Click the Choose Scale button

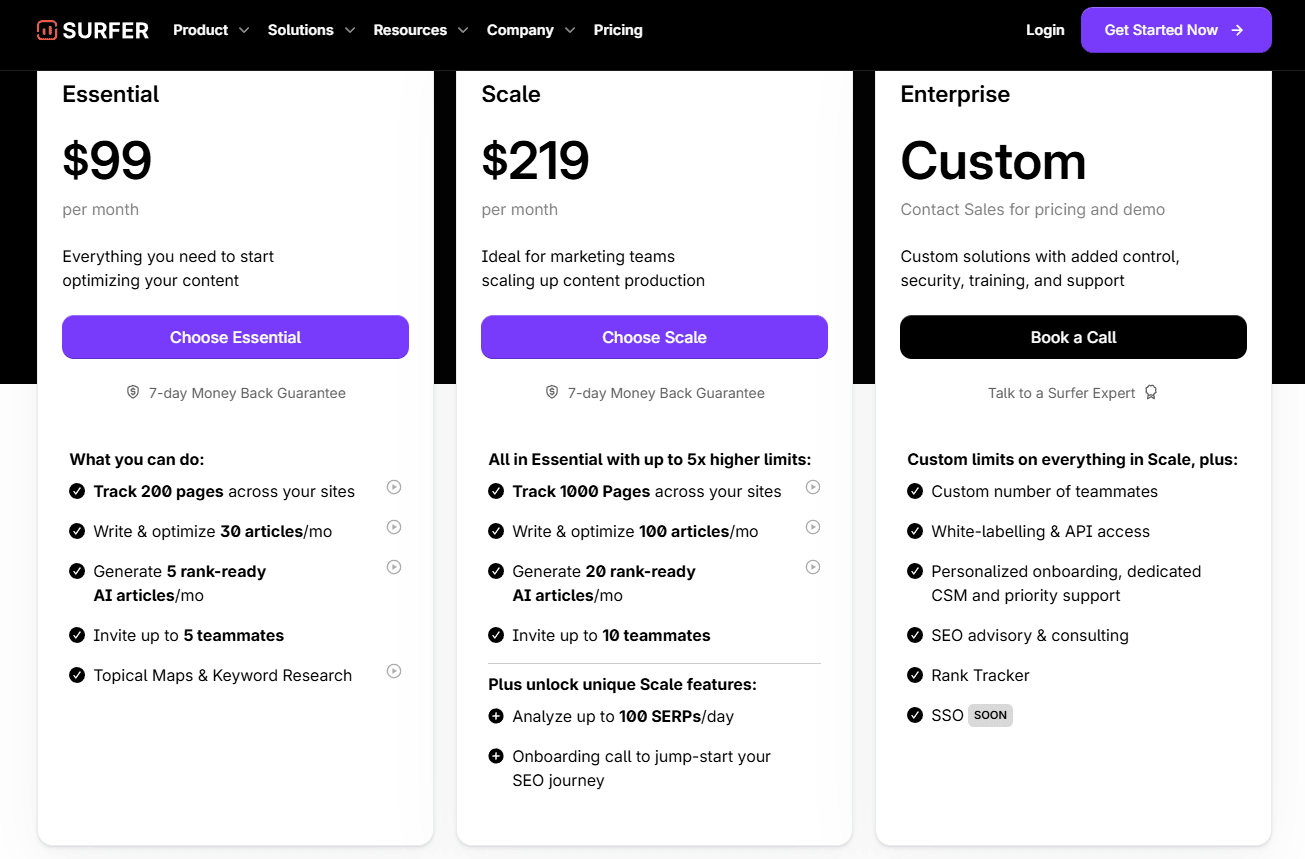(653, 337)
